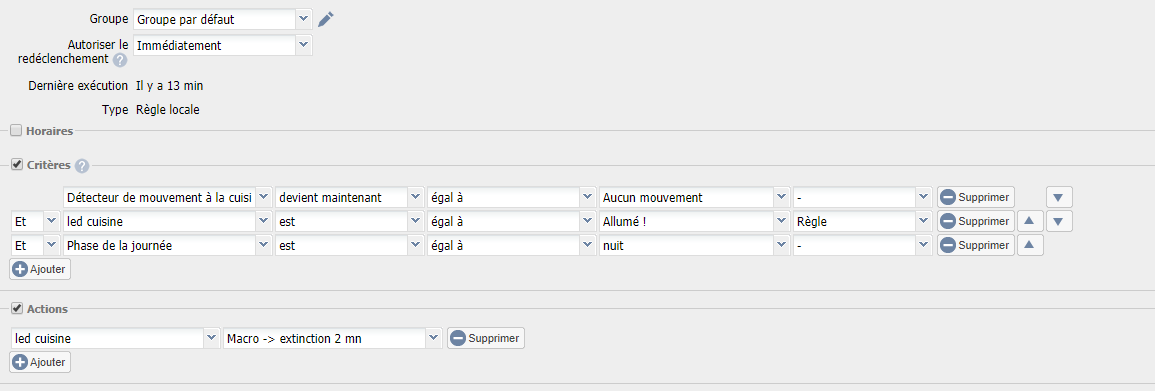Toggle the Actions section checkbox
Image resolution: width=1155 pixels, height=391 pixels.
coord(16,309)
